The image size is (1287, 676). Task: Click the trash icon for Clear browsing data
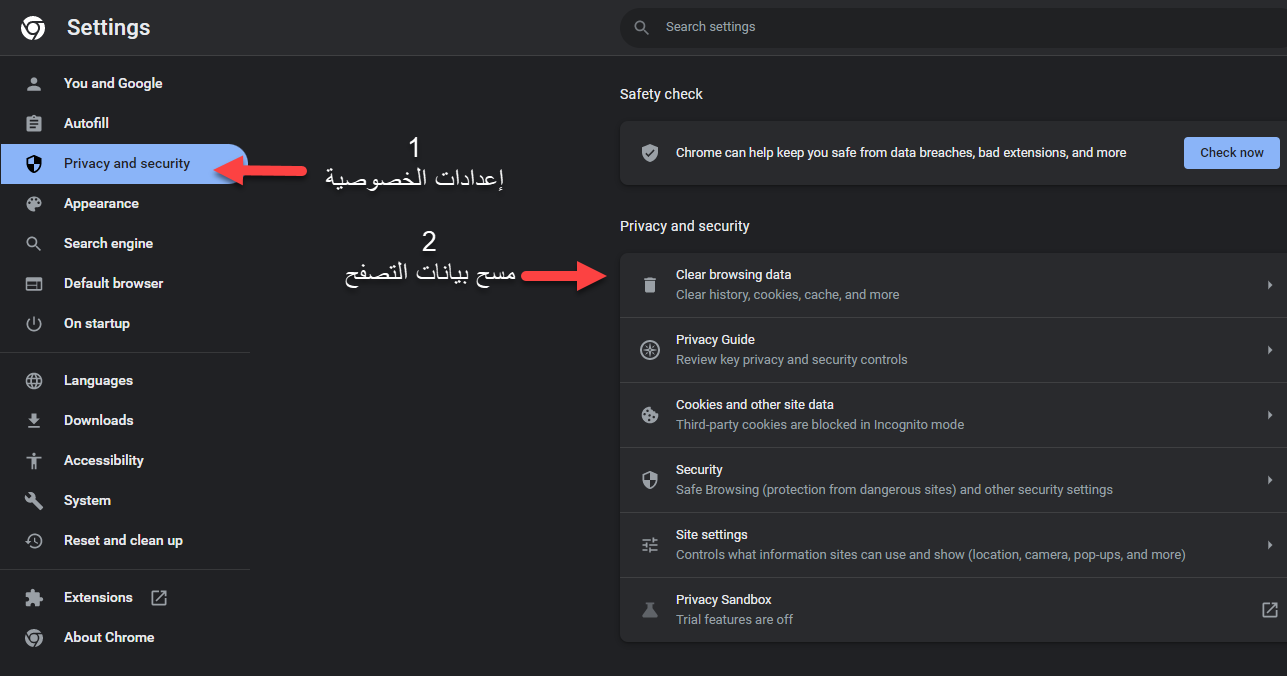650,285
